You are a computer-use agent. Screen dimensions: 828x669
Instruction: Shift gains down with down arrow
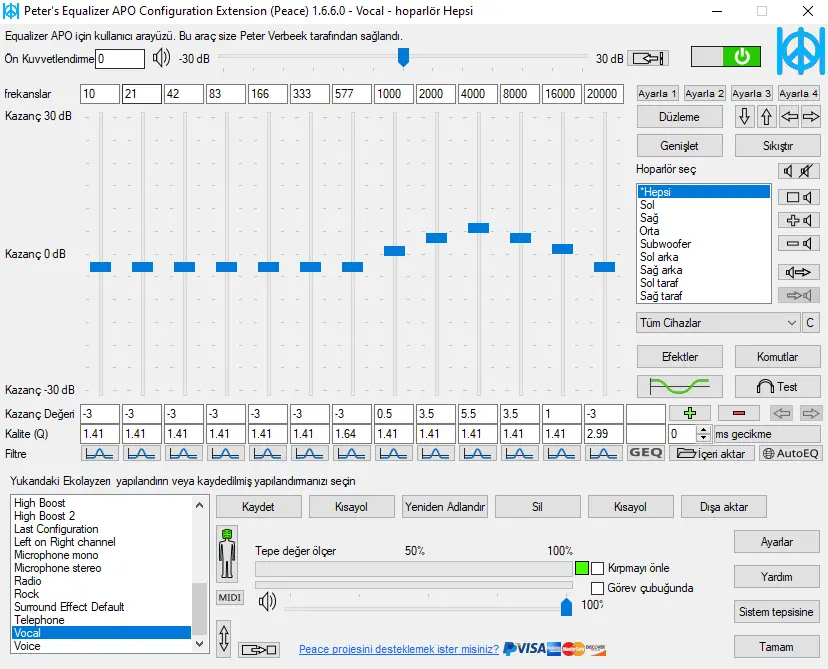pos(745,116)
